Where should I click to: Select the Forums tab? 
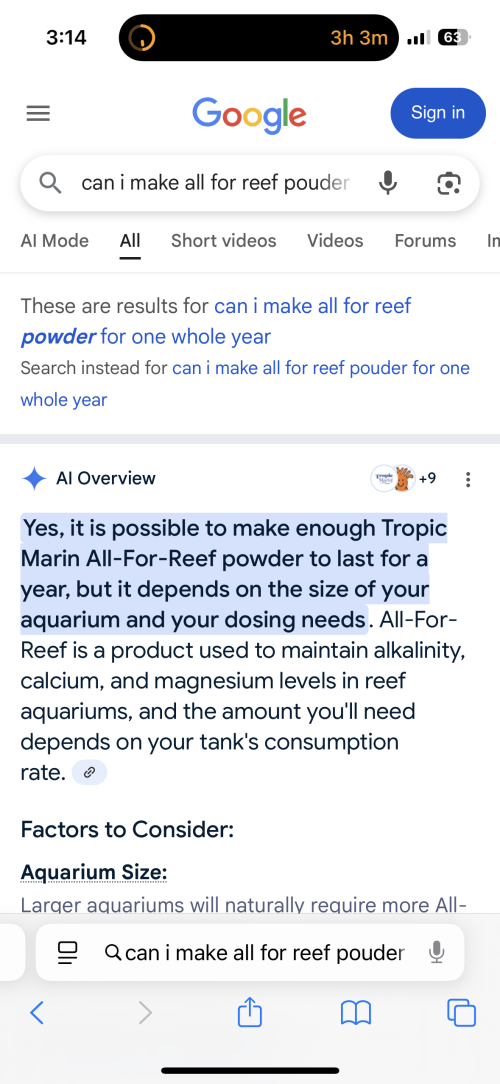click(425, 241)
